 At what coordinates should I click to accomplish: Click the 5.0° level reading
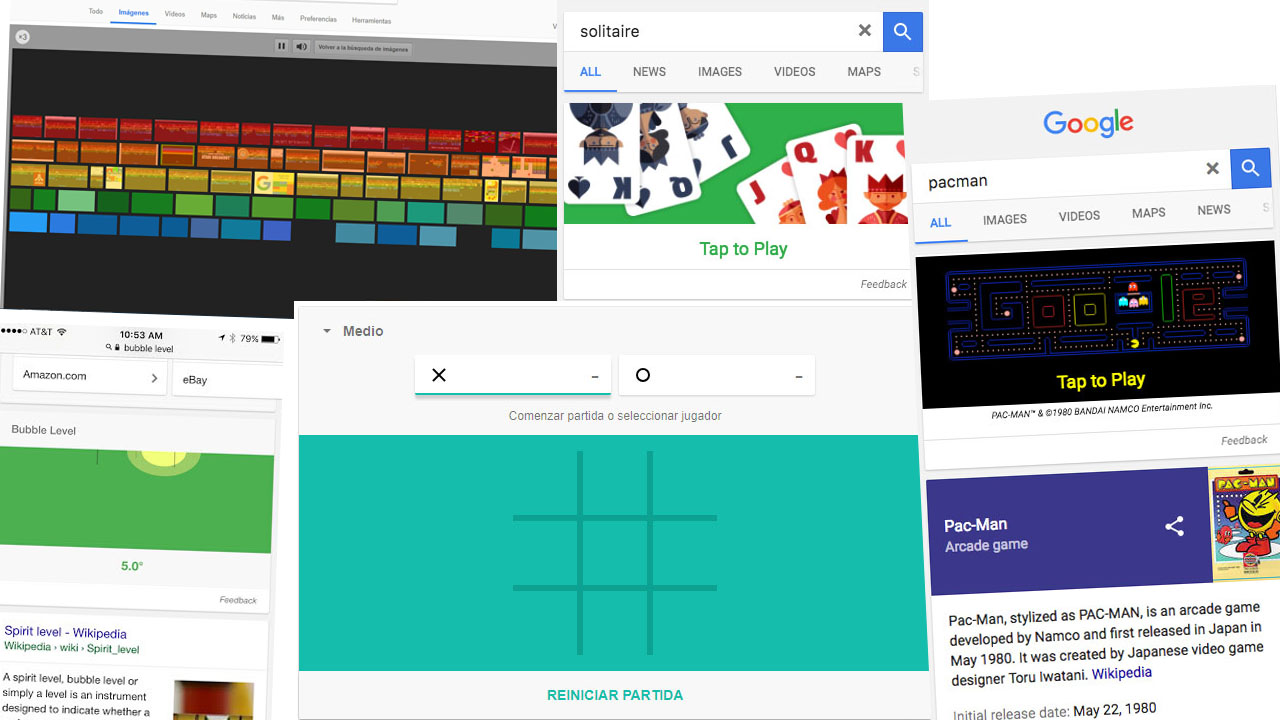point(132,566)
